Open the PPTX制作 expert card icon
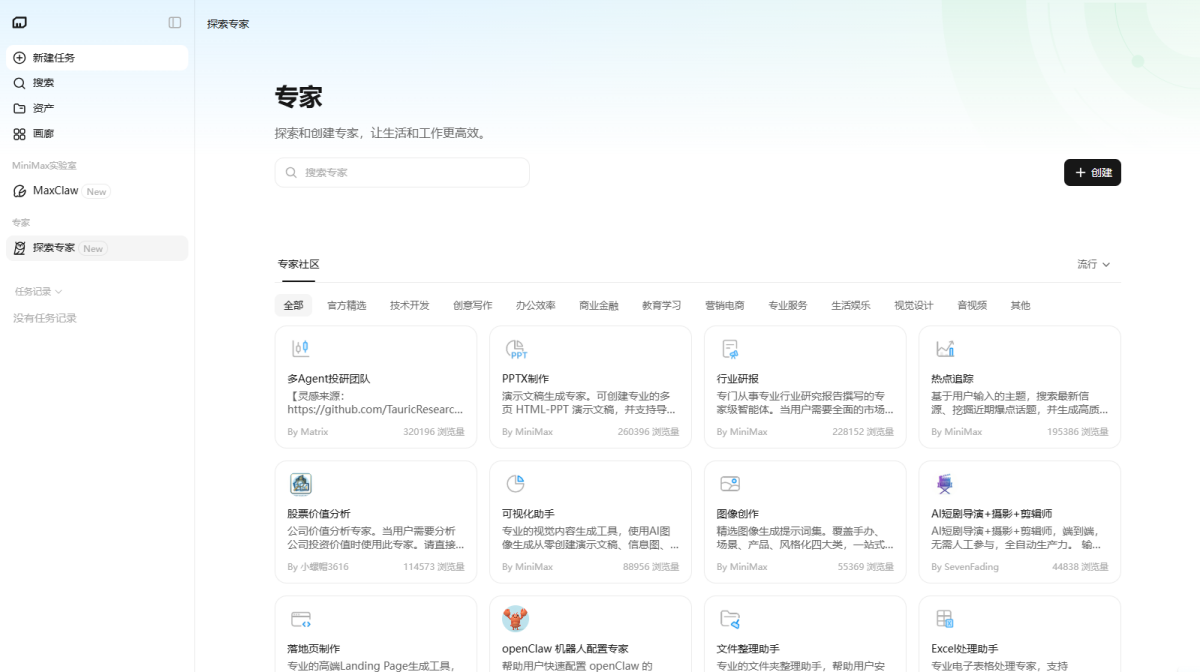 click(x=516, y=349)
